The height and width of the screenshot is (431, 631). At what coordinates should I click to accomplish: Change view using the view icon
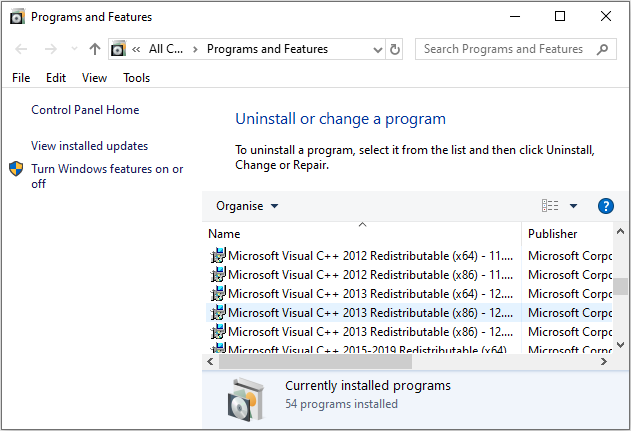pos(550,206)
